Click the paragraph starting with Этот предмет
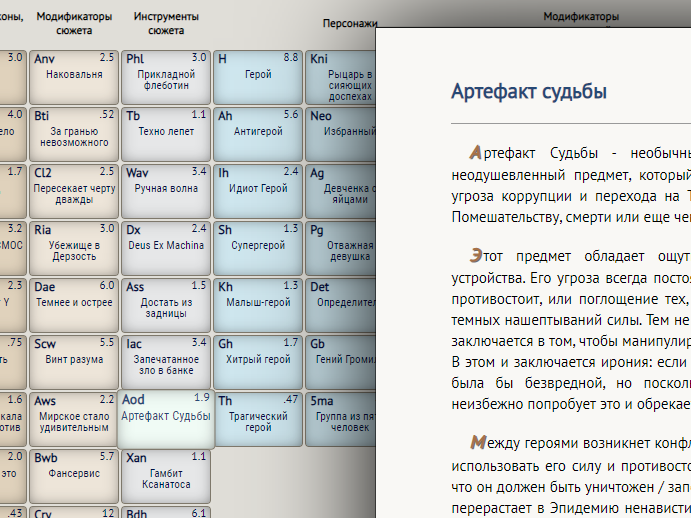Screen dimensions: 691x518 [x=571, y=330]
